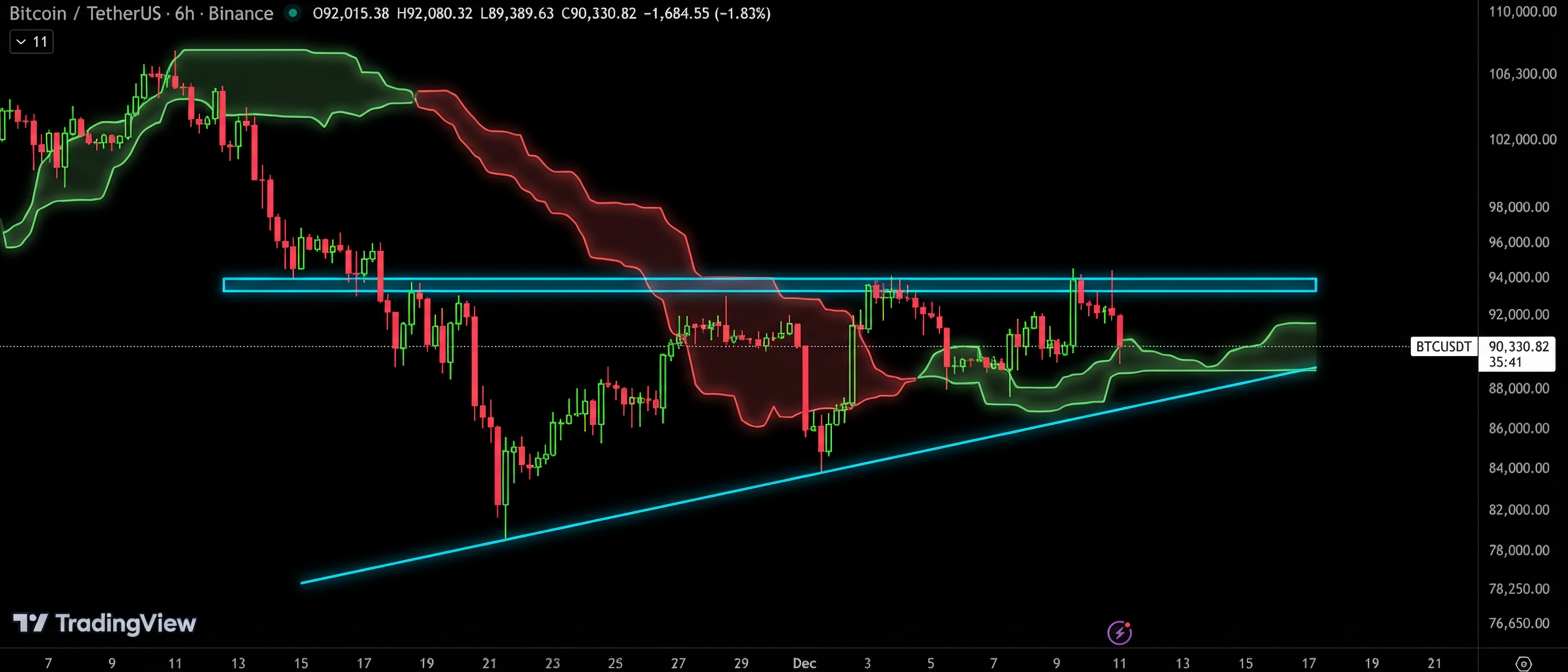Image resolution: width=1568 pixels, height=672 pixels.
Task: Click the 110,000.00 price scale label
Action: click(1522, 12)
